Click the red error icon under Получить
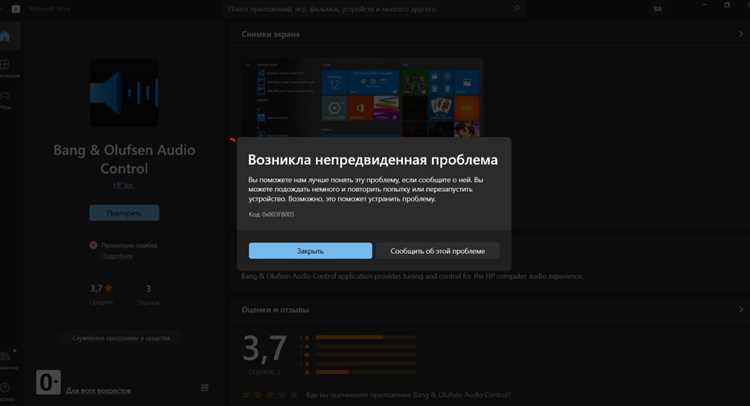Image resolution: width=750 pixels, height=406 pixels. click(x=93, y=245)
